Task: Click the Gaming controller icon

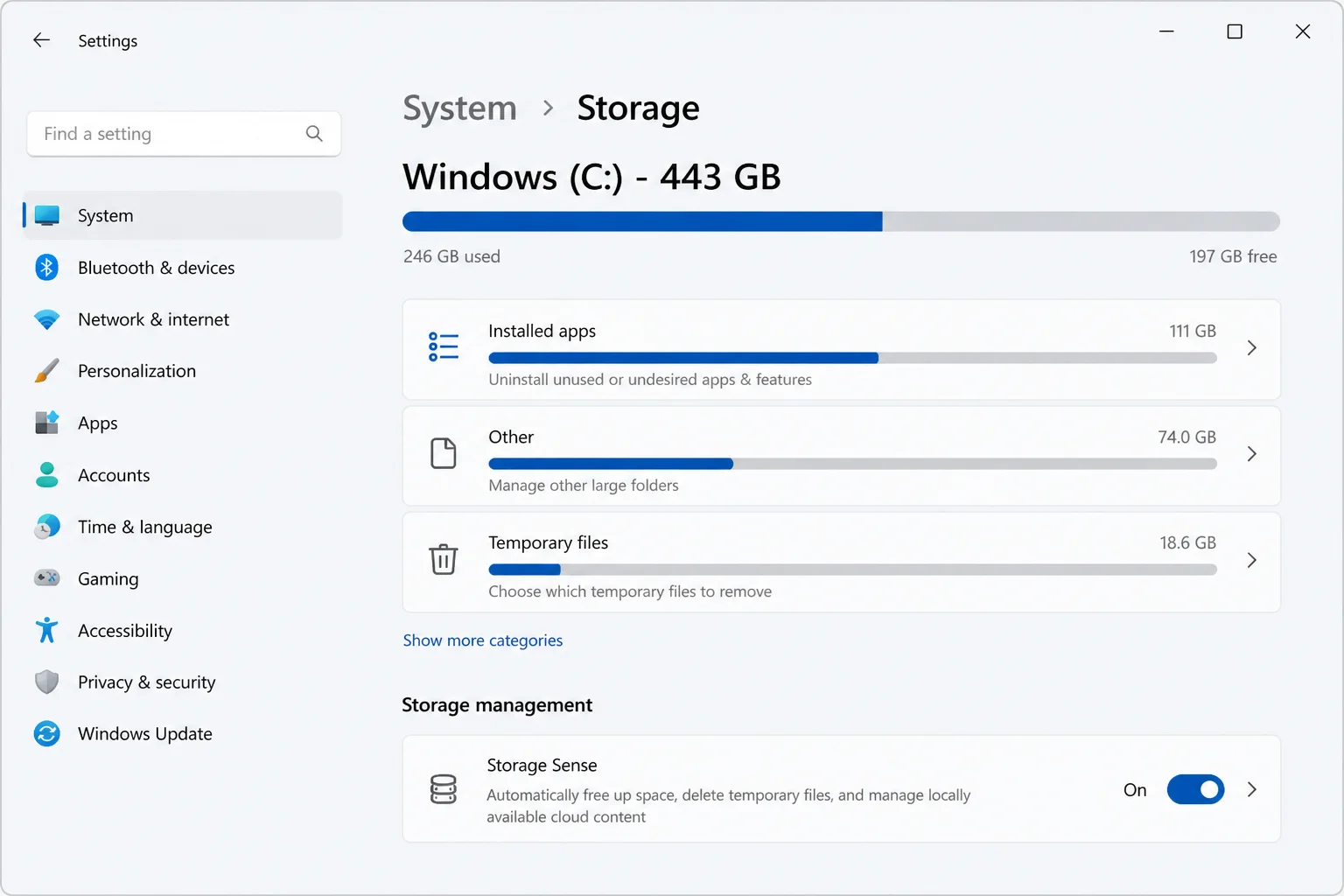Action: [x=47, y=578]
